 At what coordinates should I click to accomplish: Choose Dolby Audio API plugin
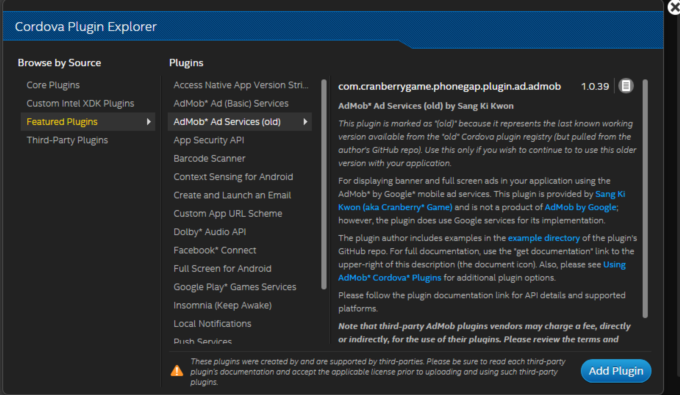210,232
